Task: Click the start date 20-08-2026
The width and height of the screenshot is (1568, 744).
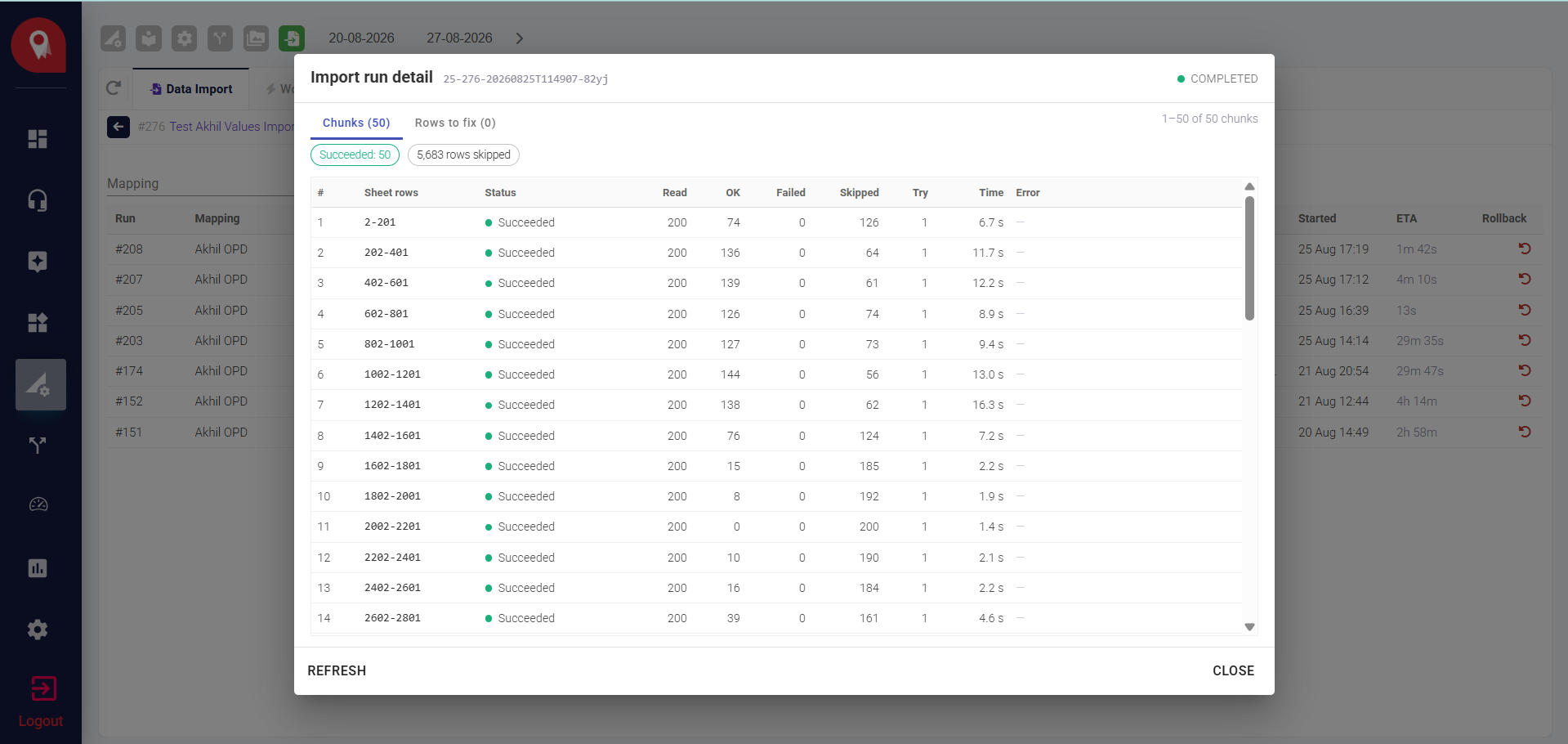Action: (x=361, y=38)
